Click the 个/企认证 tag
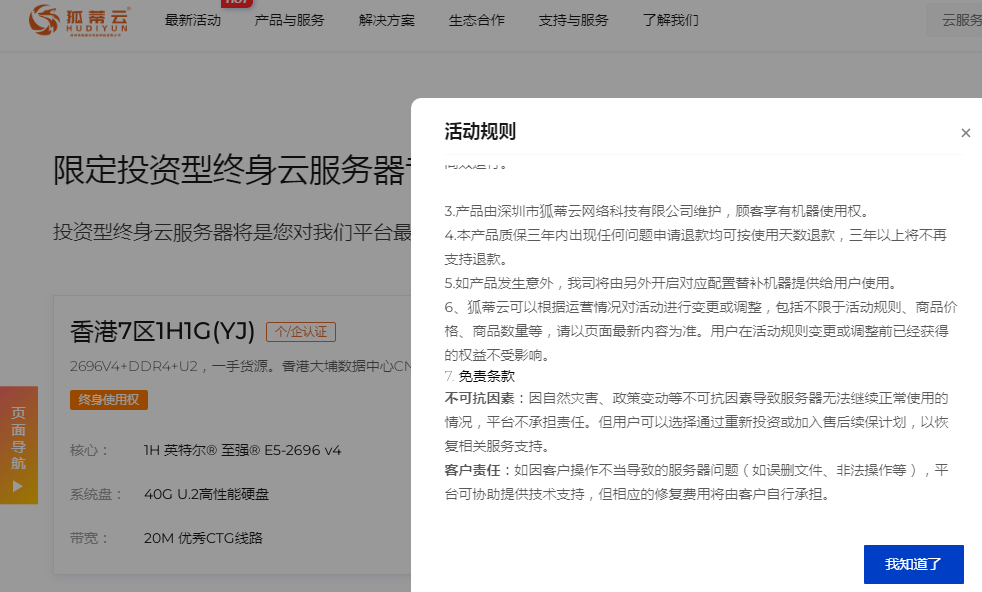Screen dimensions: 982x592 coord(300,332)
